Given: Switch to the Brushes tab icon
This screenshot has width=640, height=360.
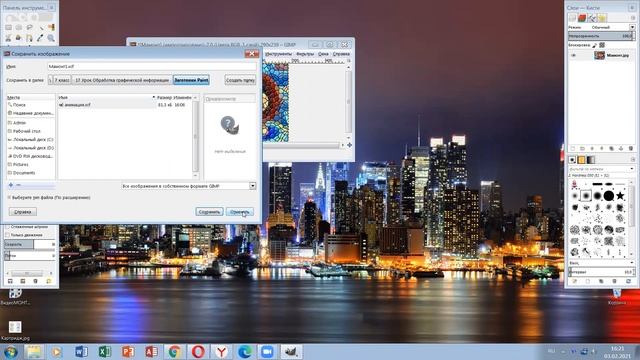Looking at the screenshot, I should coord(572,160).
